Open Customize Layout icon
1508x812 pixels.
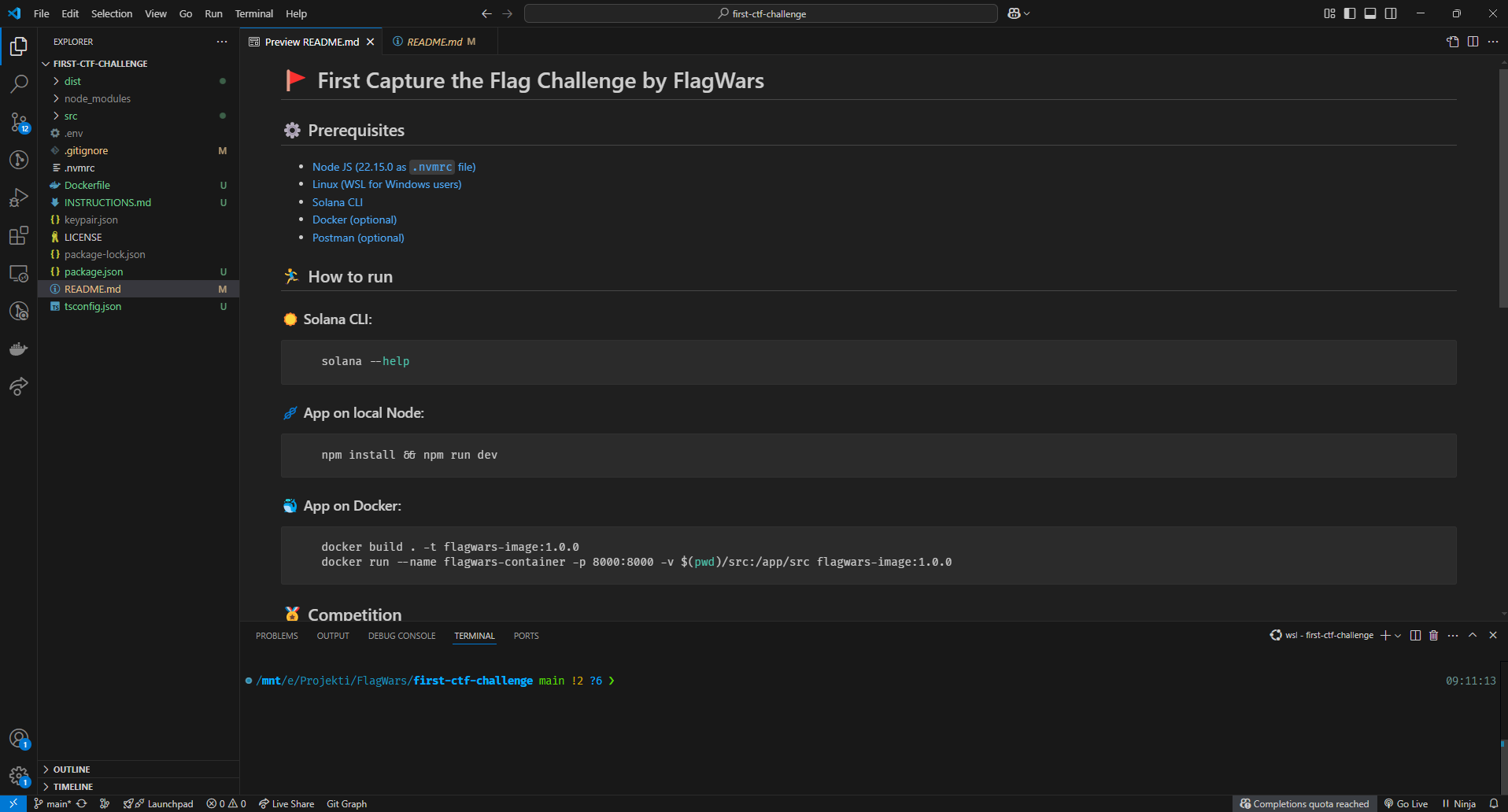pyautogui.click(x=1329, y=13)
